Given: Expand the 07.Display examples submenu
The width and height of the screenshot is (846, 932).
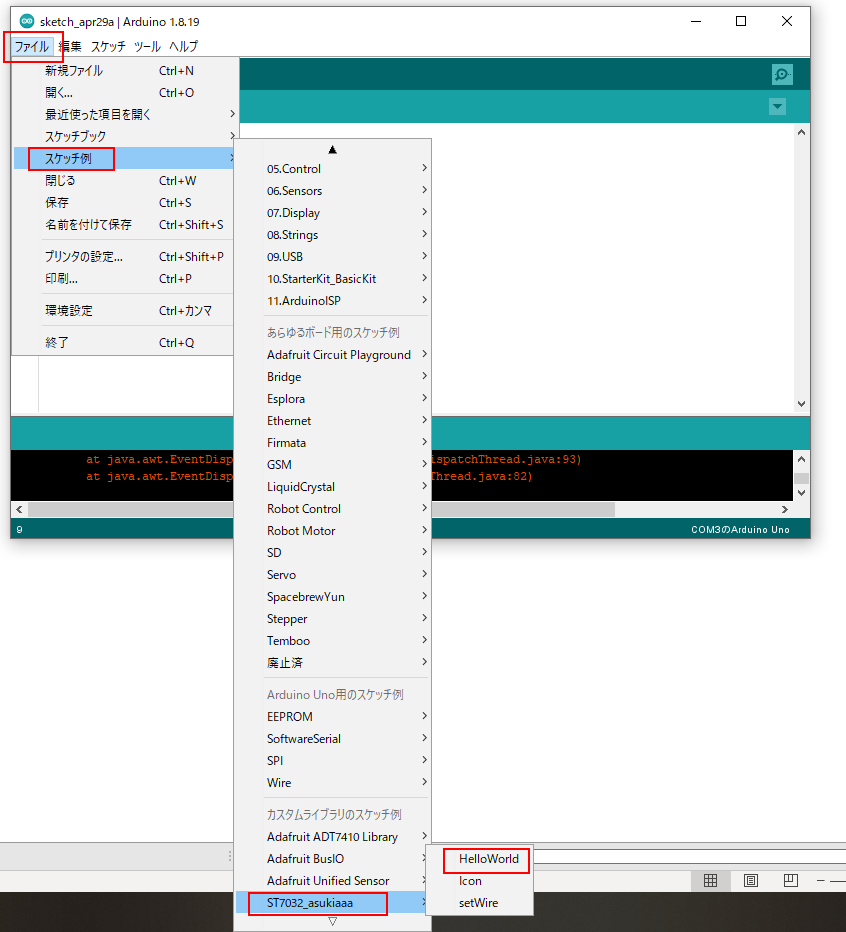Looking at the screenshot, I should [293, 213].
